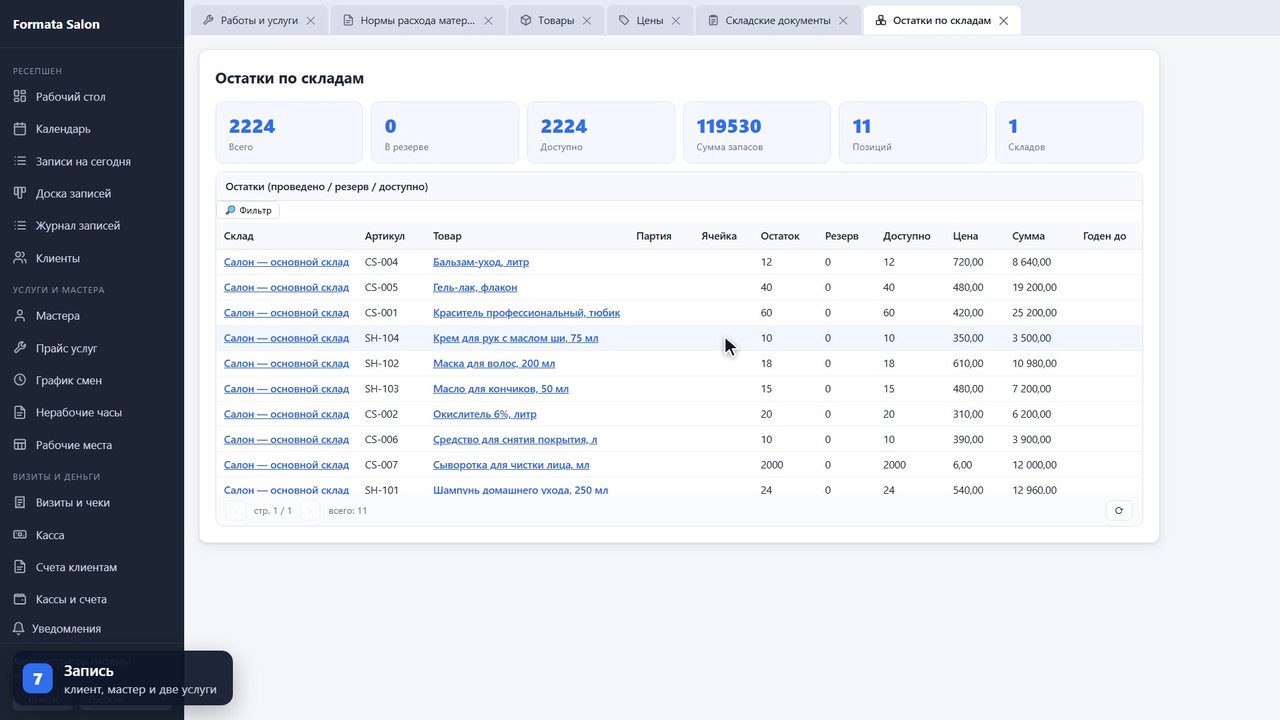Switch to Складские документы tab

click(778, 20)
